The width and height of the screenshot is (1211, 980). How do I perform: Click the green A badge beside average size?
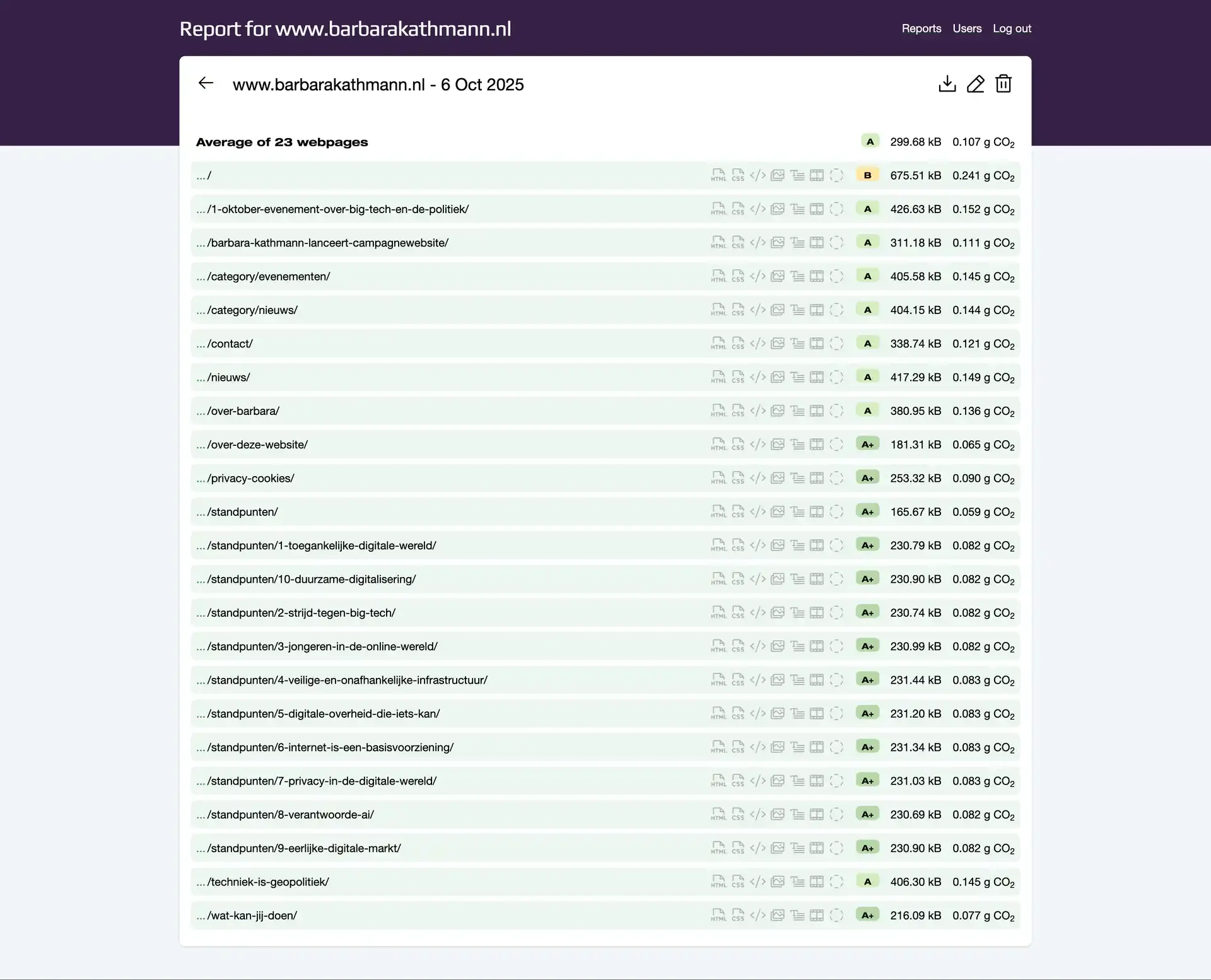click(870, 142)
